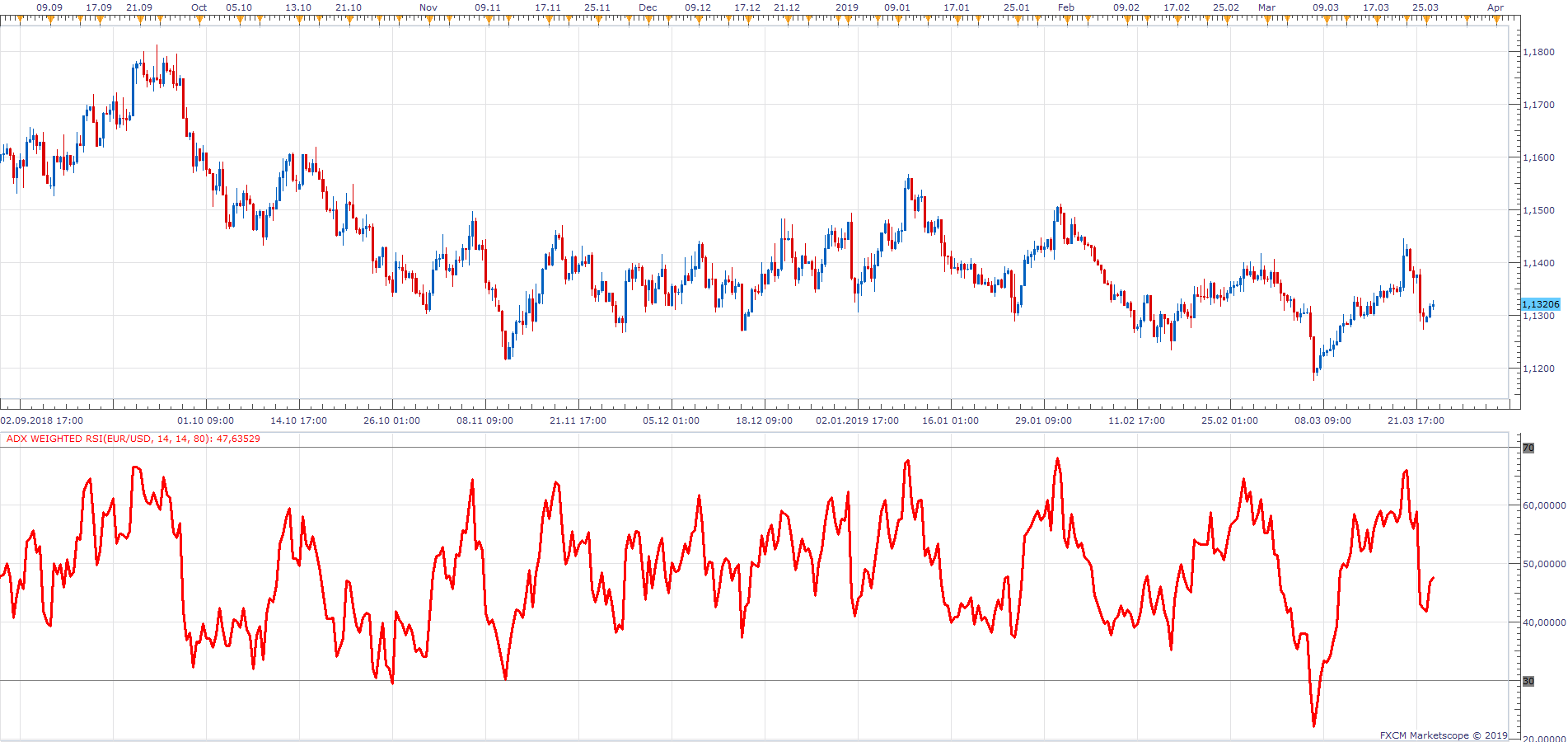This screenshot has height=742, width=1568.
Task: Click the 29.01 09:00 timestamp
Action: point(1044,420)
